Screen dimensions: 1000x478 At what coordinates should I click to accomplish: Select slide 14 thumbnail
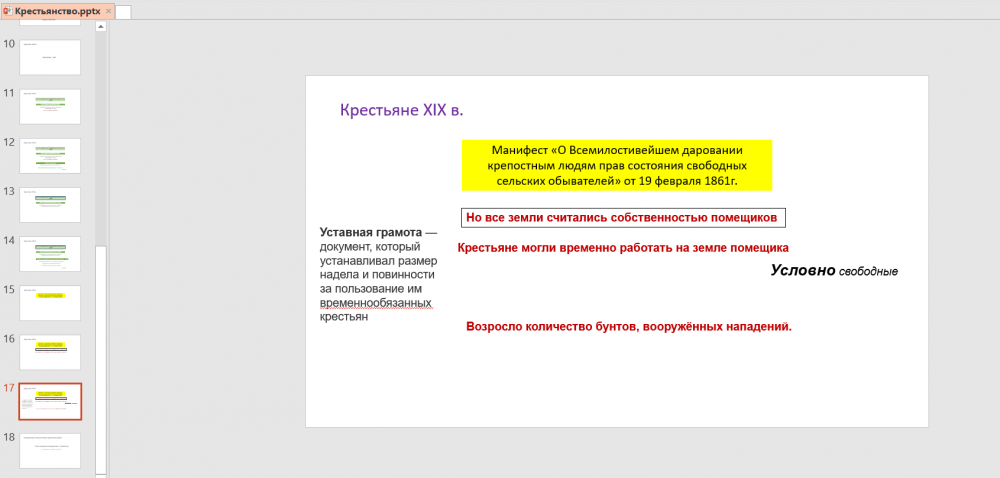pos(50,253)
